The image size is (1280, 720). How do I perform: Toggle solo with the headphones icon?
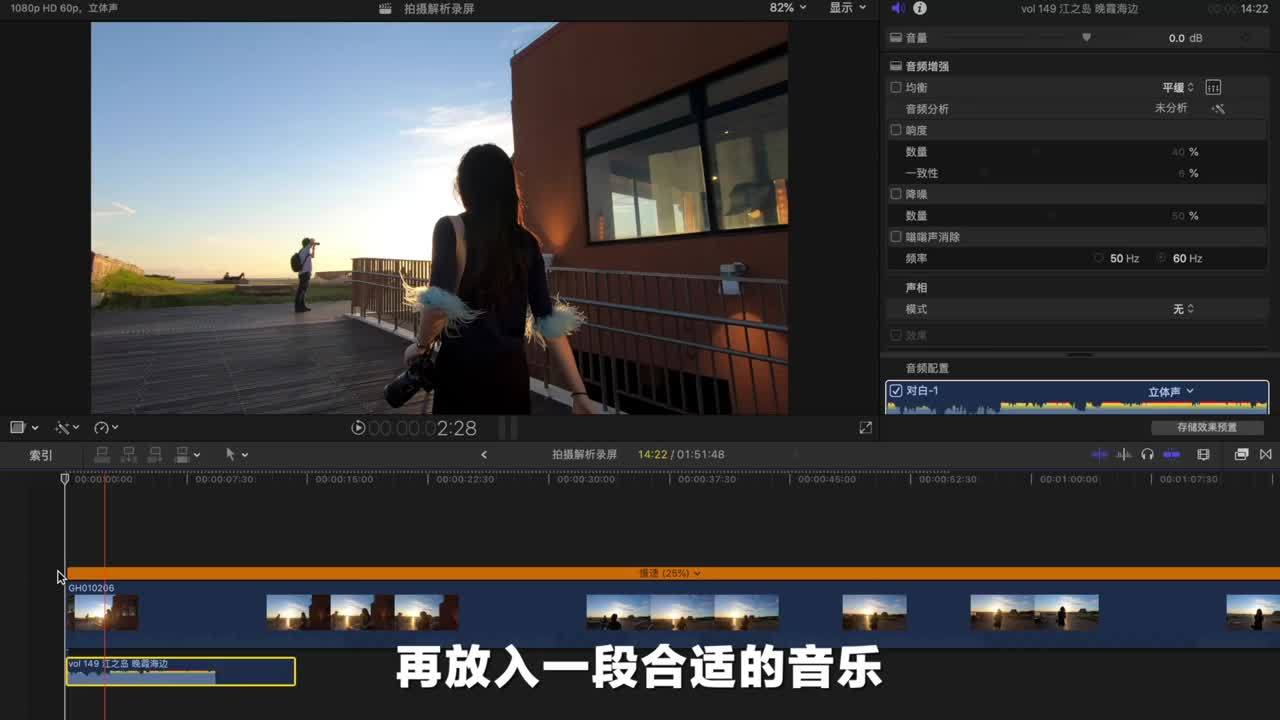pyautogui.click(x=1147, y=454)
